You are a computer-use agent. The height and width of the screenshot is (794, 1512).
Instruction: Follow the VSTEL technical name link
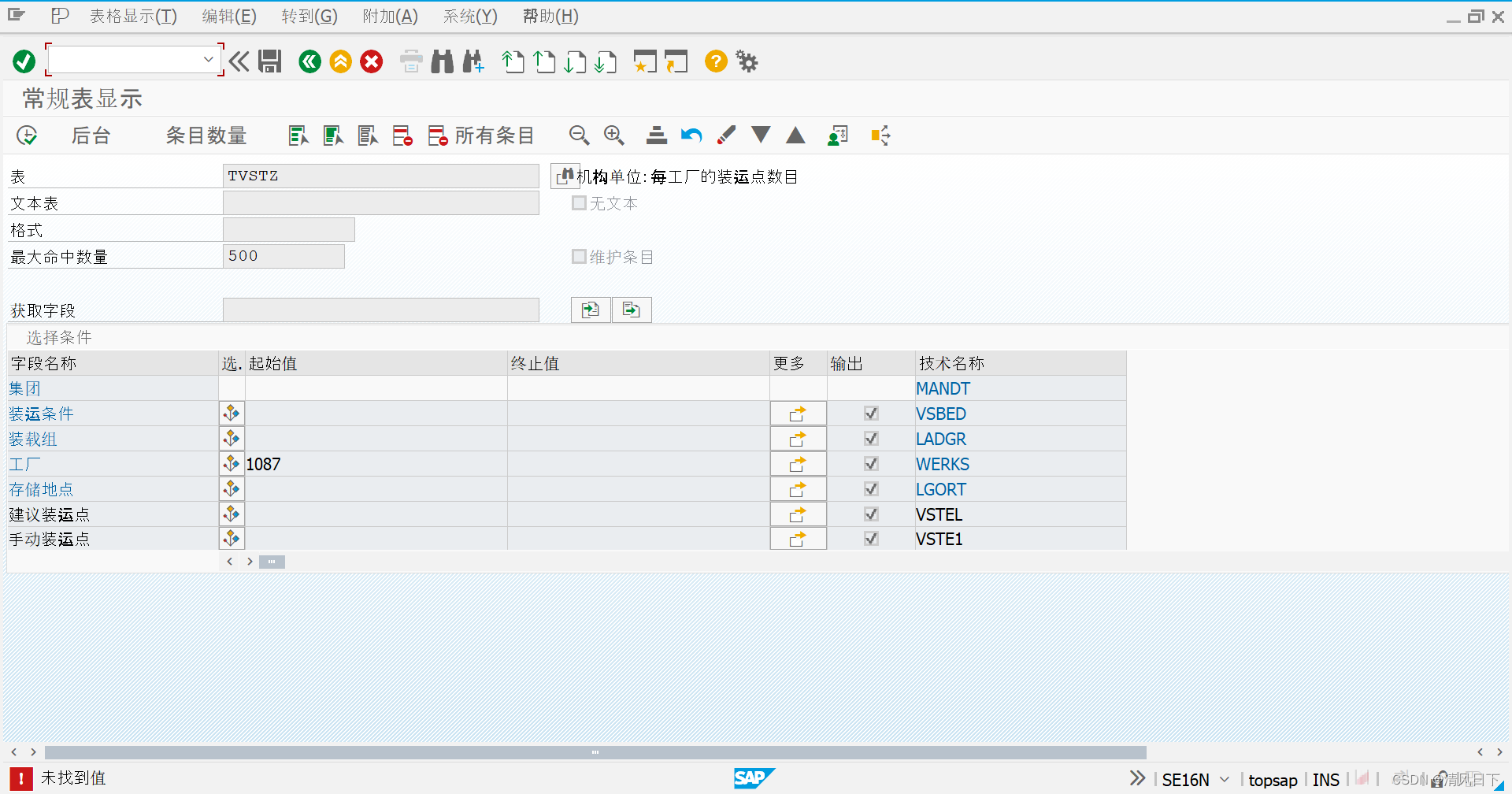click(x=939, y=514)
